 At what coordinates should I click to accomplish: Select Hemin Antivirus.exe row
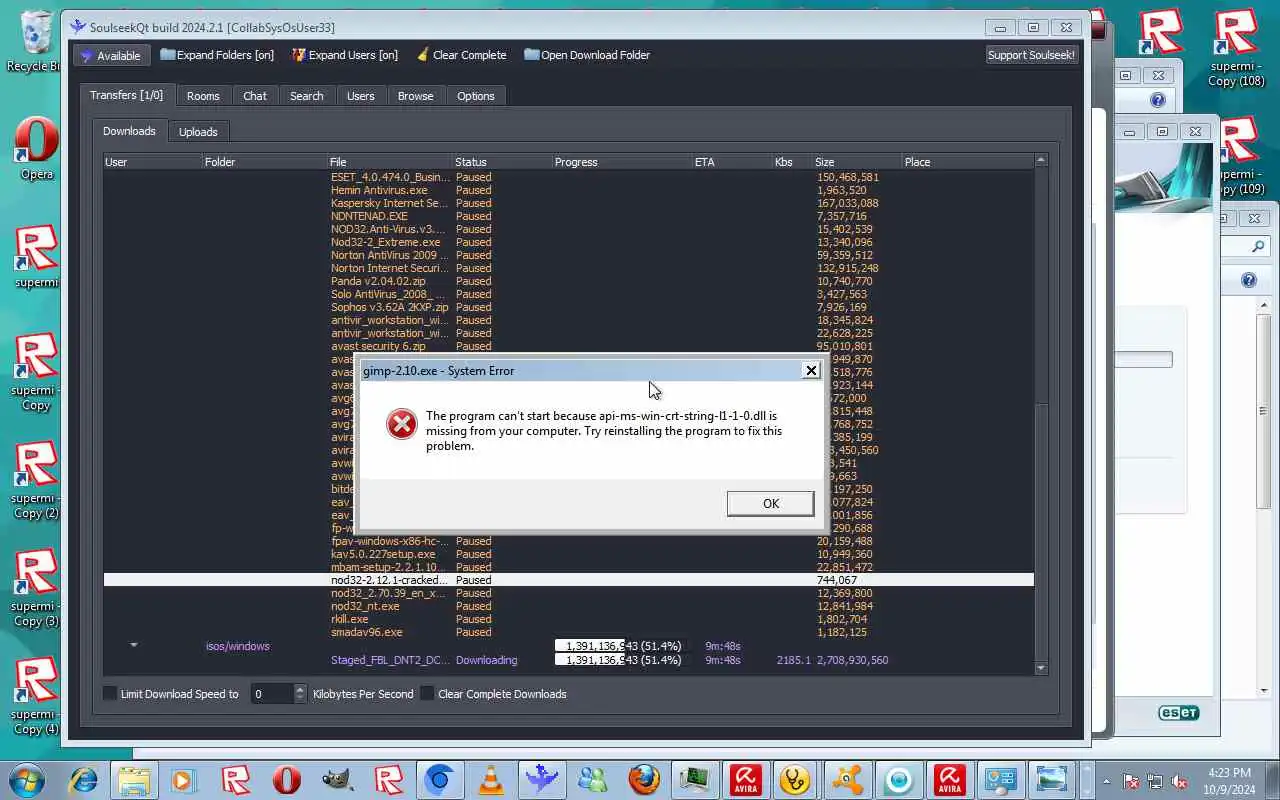click(x=568, y=190)
